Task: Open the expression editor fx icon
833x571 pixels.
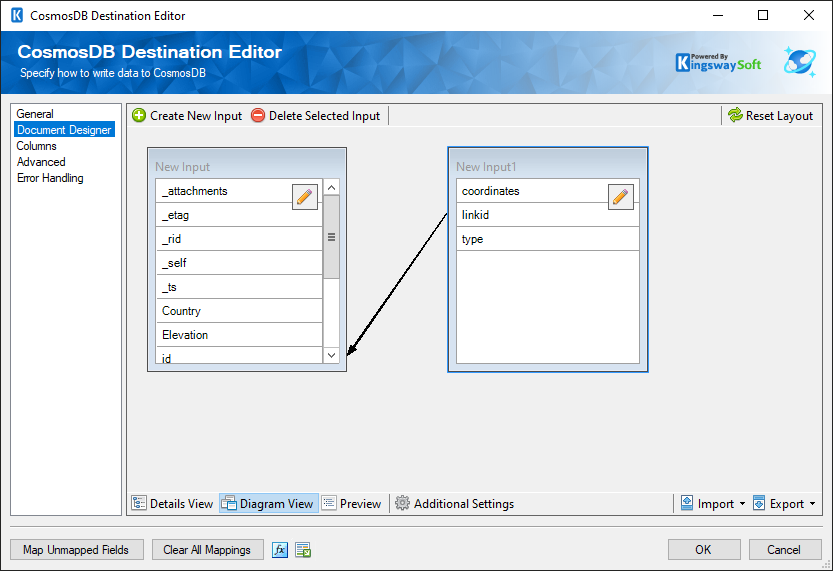Action: [x=280, y=550]
